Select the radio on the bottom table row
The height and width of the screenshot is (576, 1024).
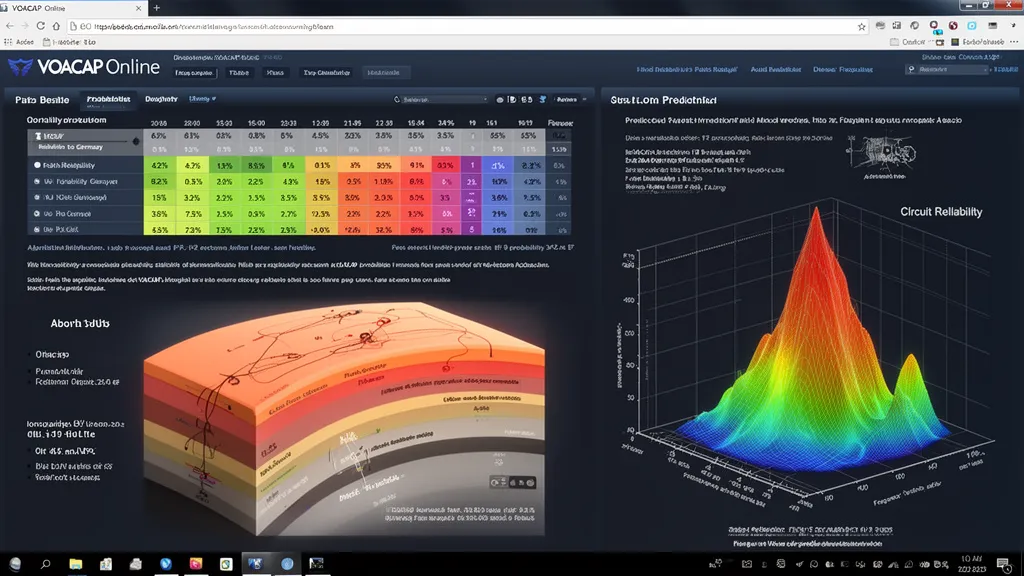(37, 229)
